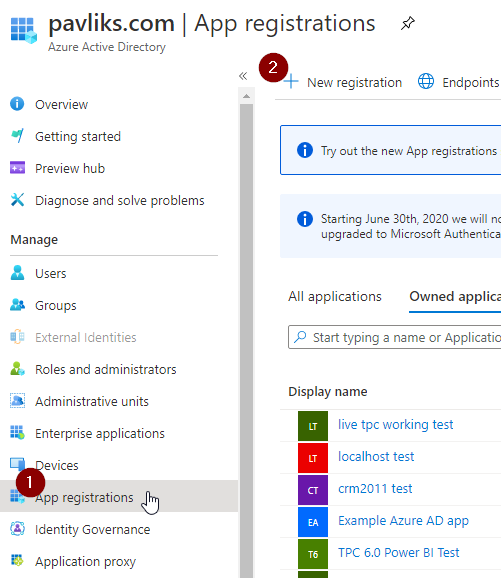Click the 'Starting June 30th, 2020' notice
Image resolution: width=501 pixels, height=578 pixels.
point(390,226)
